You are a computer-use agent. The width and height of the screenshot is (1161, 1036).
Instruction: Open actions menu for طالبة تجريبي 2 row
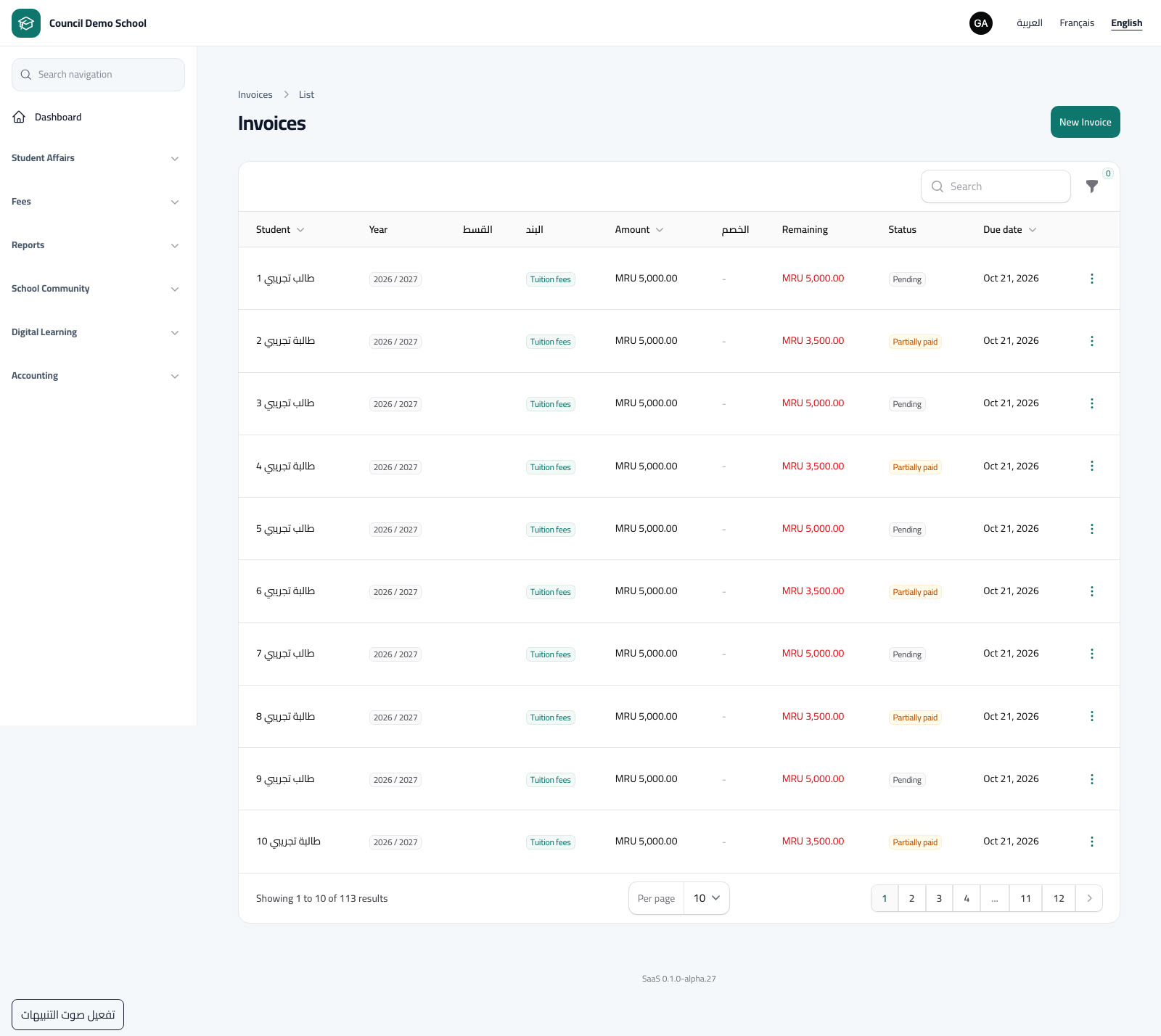pyautogui.click(x=1092, y=341)
